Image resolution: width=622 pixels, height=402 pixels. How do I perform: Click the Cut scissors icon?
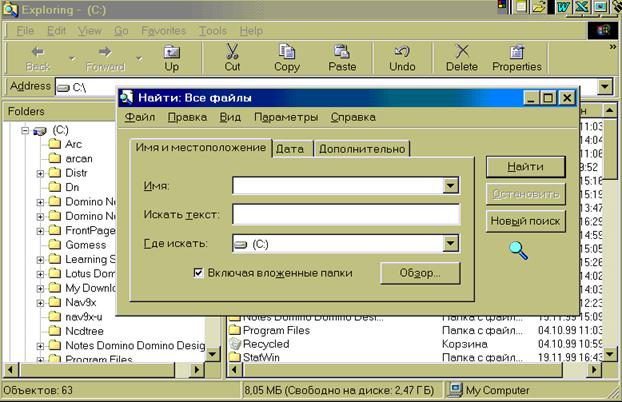click(x=232, y=52)
